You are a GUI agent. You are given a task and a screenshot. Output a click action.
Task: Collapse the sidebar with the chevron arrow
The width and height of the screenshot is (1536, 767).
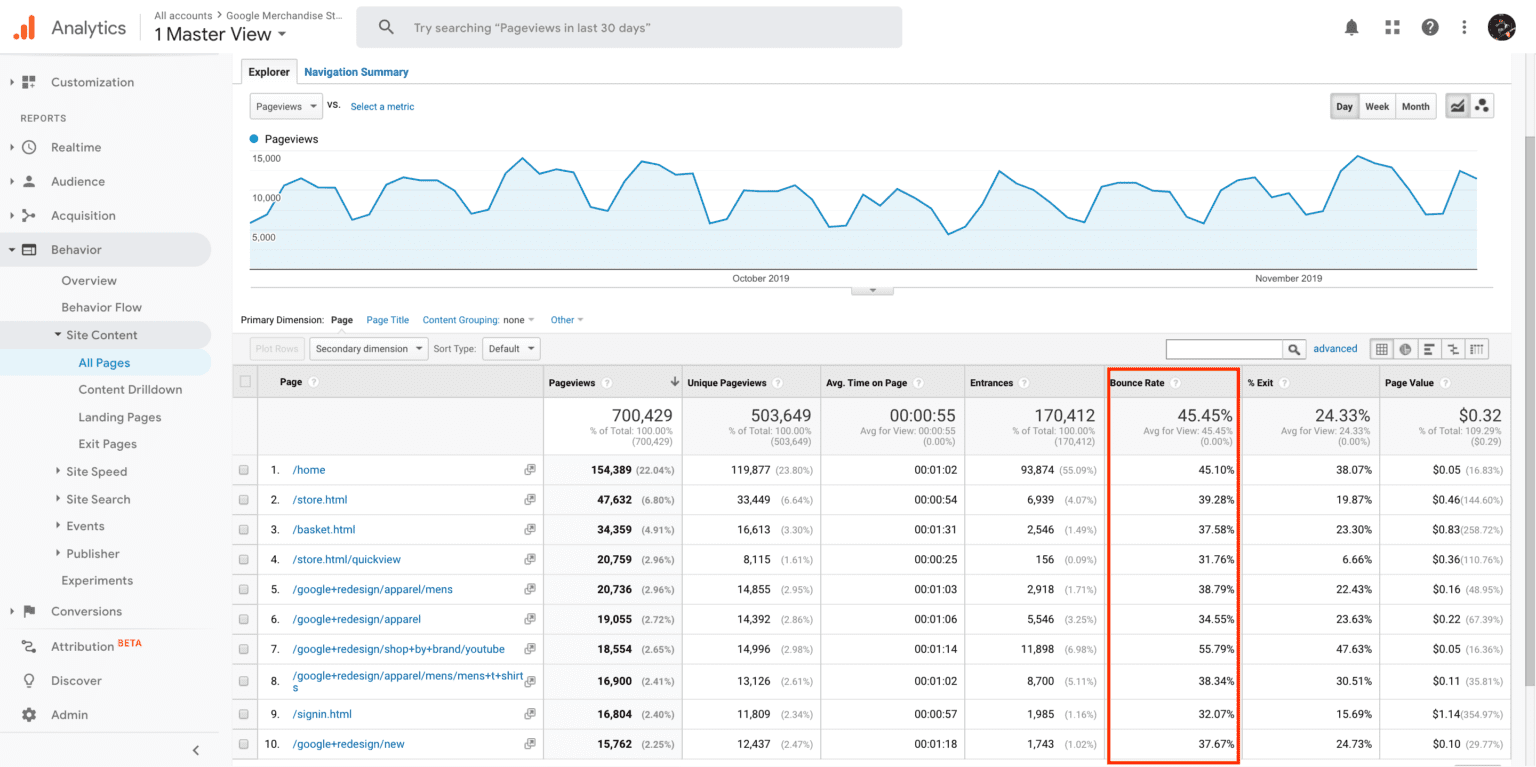[196, 750]
